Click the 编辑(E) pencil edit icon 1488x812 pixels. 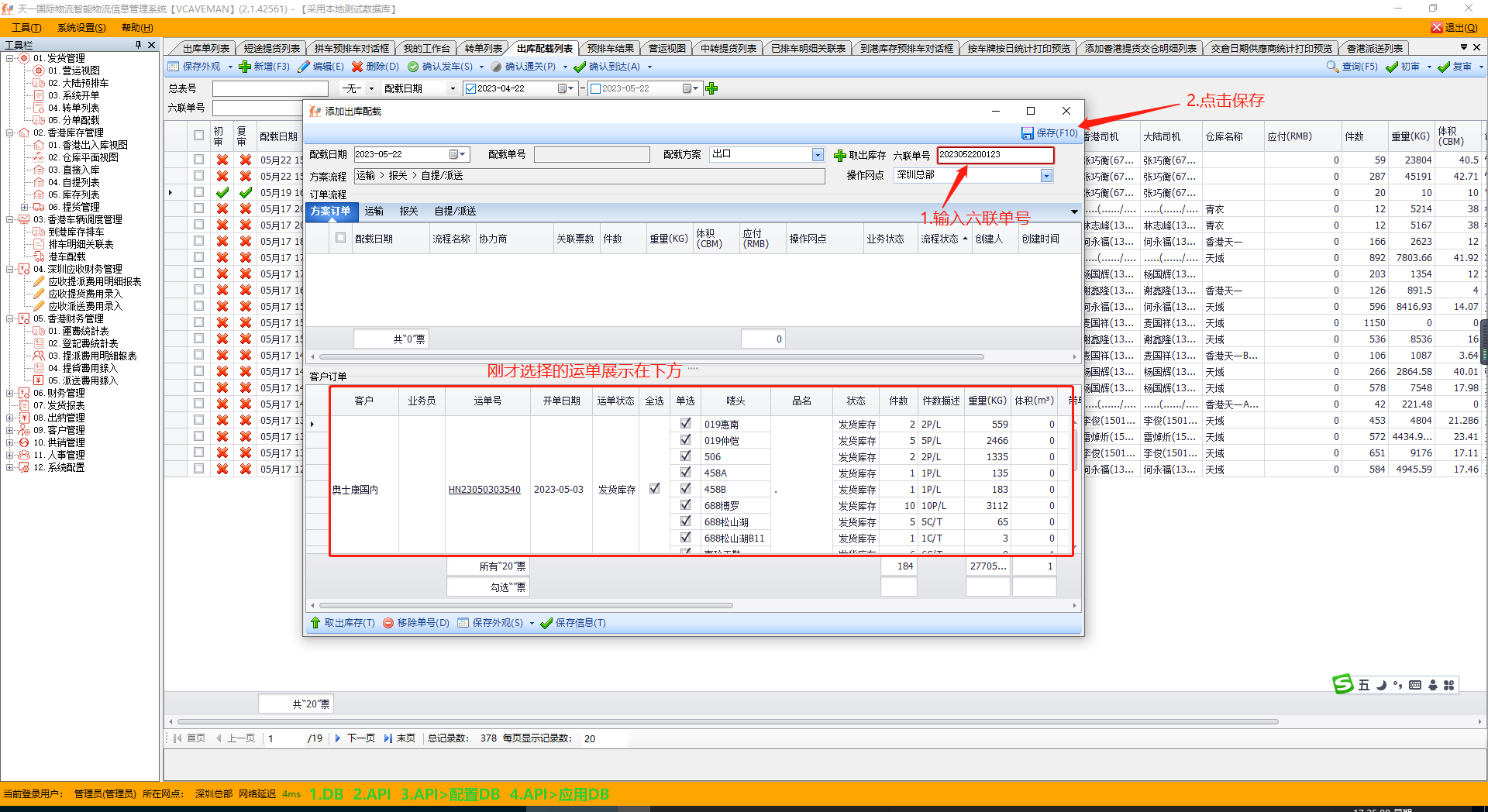click(x=304, y=67)
